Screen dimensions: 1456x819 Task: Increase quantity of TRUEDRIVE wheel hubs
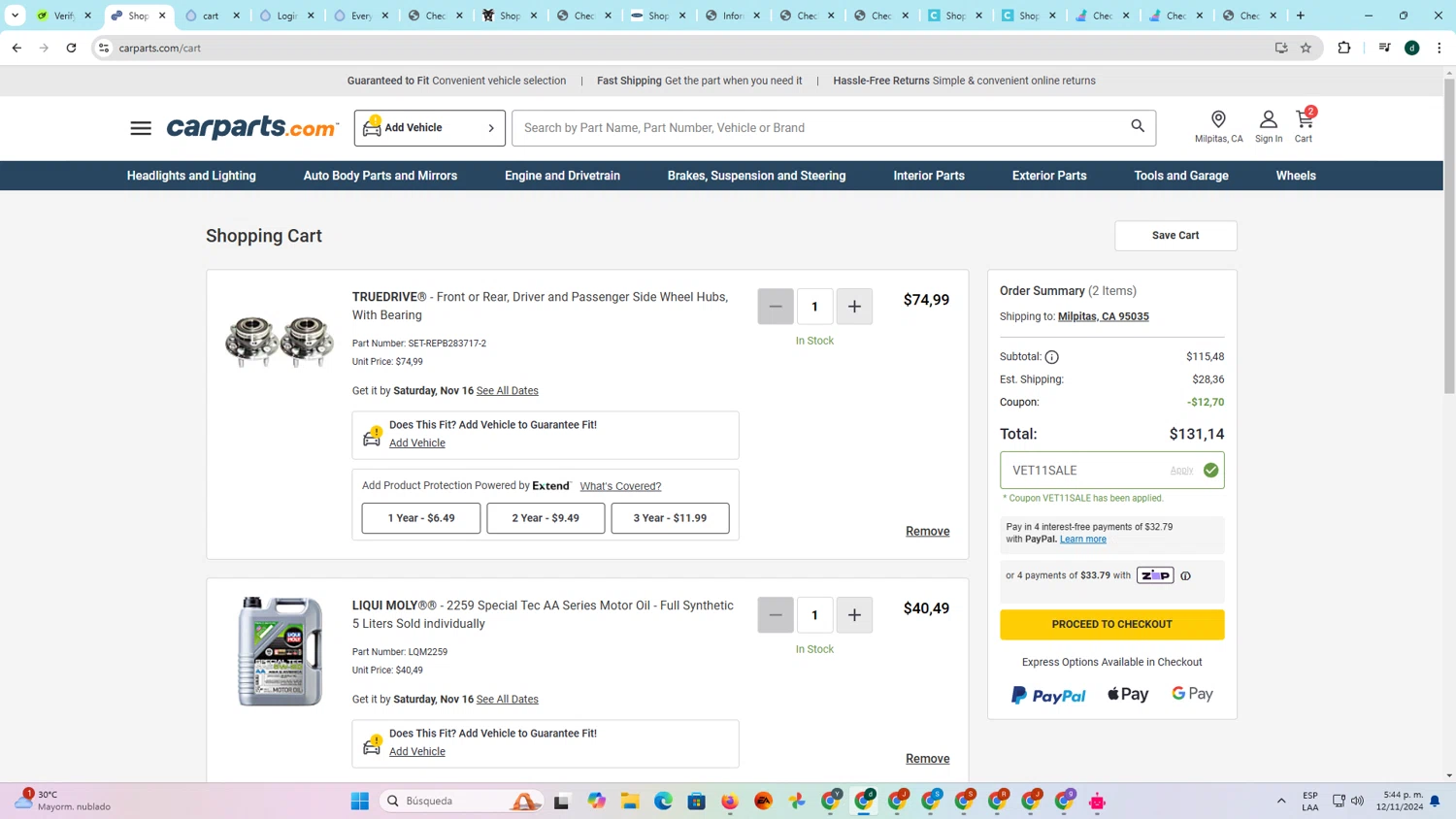(854, 307)
